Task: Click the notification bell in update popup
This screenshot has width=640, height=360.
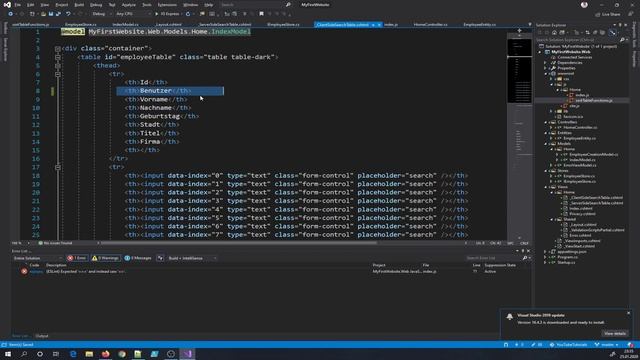Action: point(509,317)
